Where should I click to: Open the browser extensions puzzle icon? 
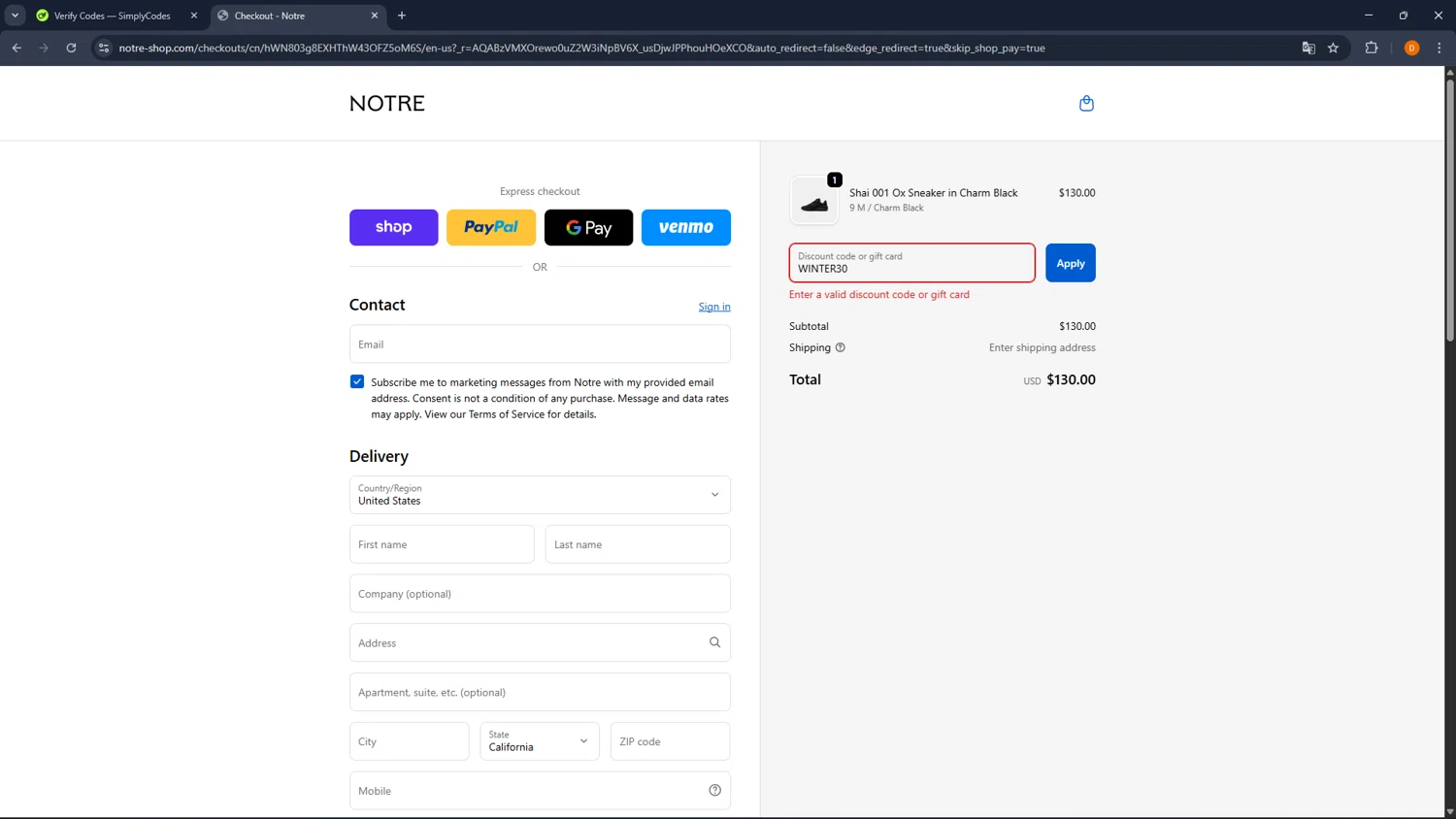click(1372, 48)
